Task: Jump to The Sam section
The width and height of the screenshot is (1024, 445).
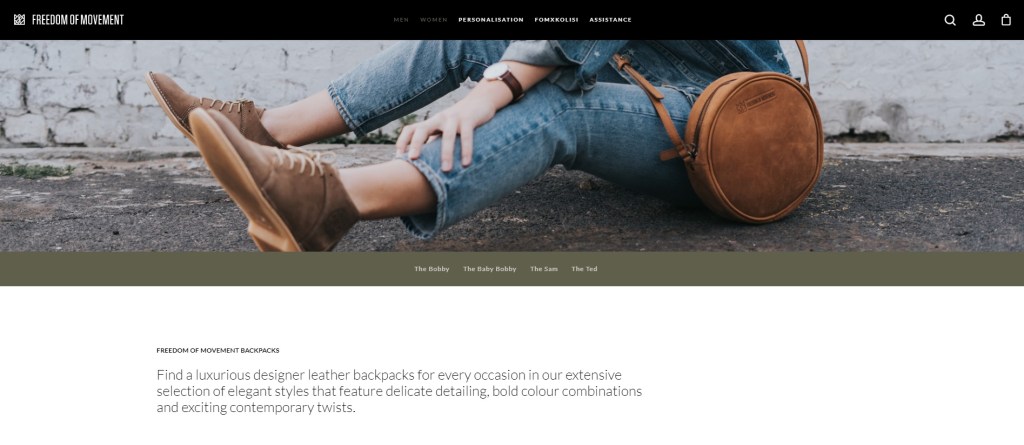Action: [x=544, y=269]
